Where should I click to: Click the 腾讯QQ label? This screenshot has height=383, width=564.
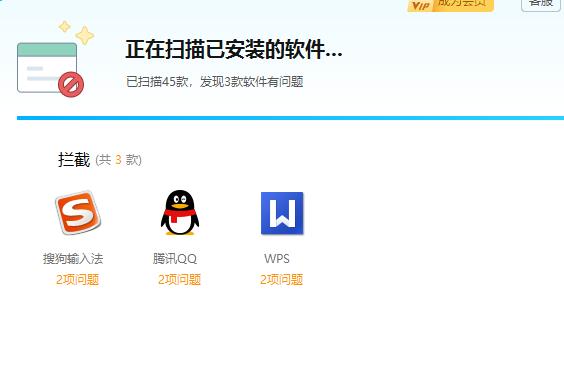tap(175, 259)
